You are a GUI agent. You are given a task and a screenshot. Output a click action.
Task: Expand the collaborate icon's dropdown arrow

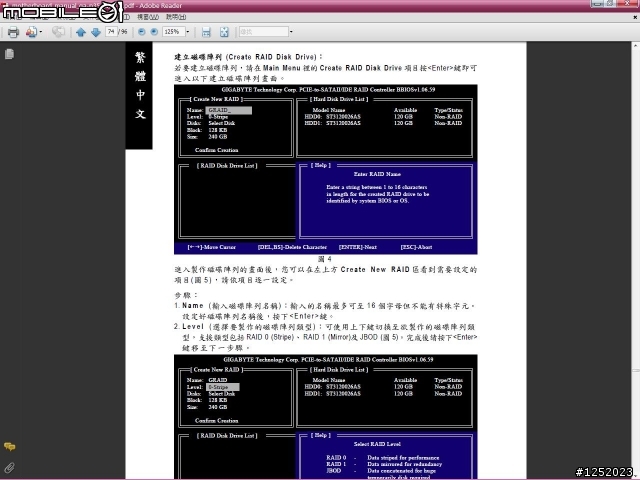coord(40,32)
